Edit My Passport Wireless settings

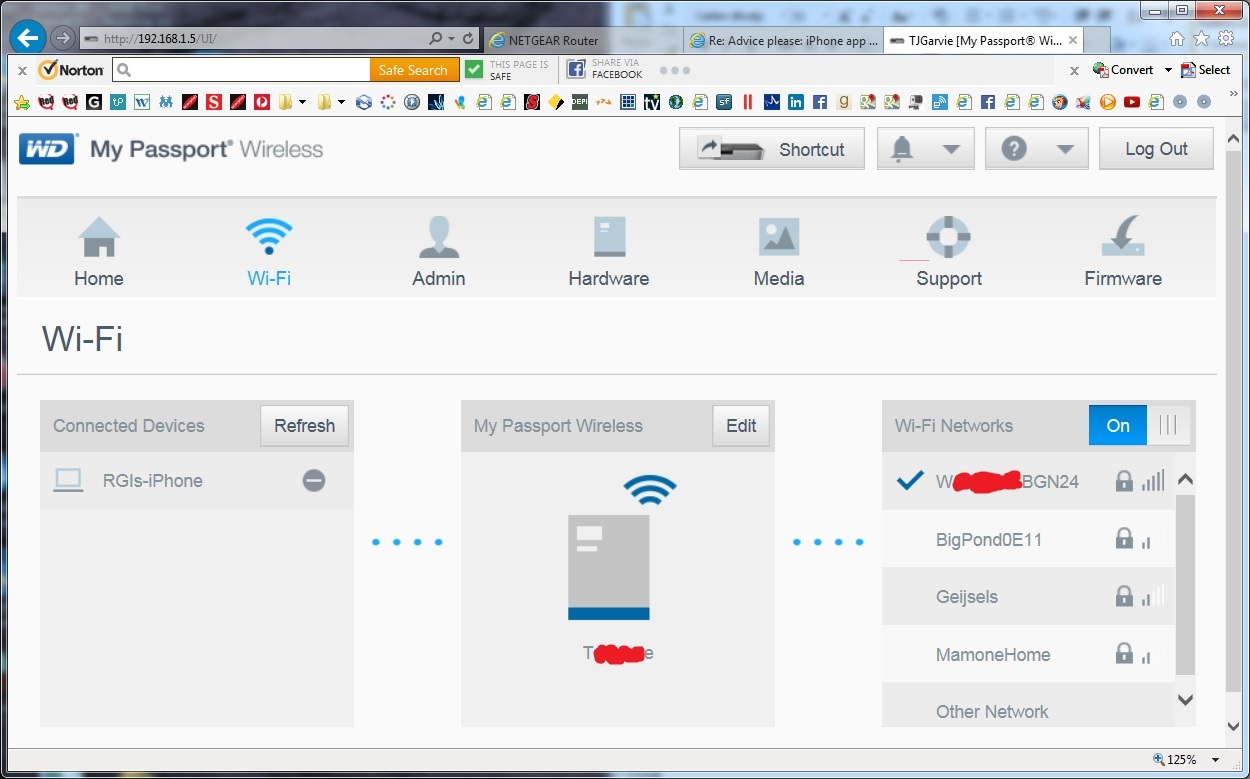point(741,425)
